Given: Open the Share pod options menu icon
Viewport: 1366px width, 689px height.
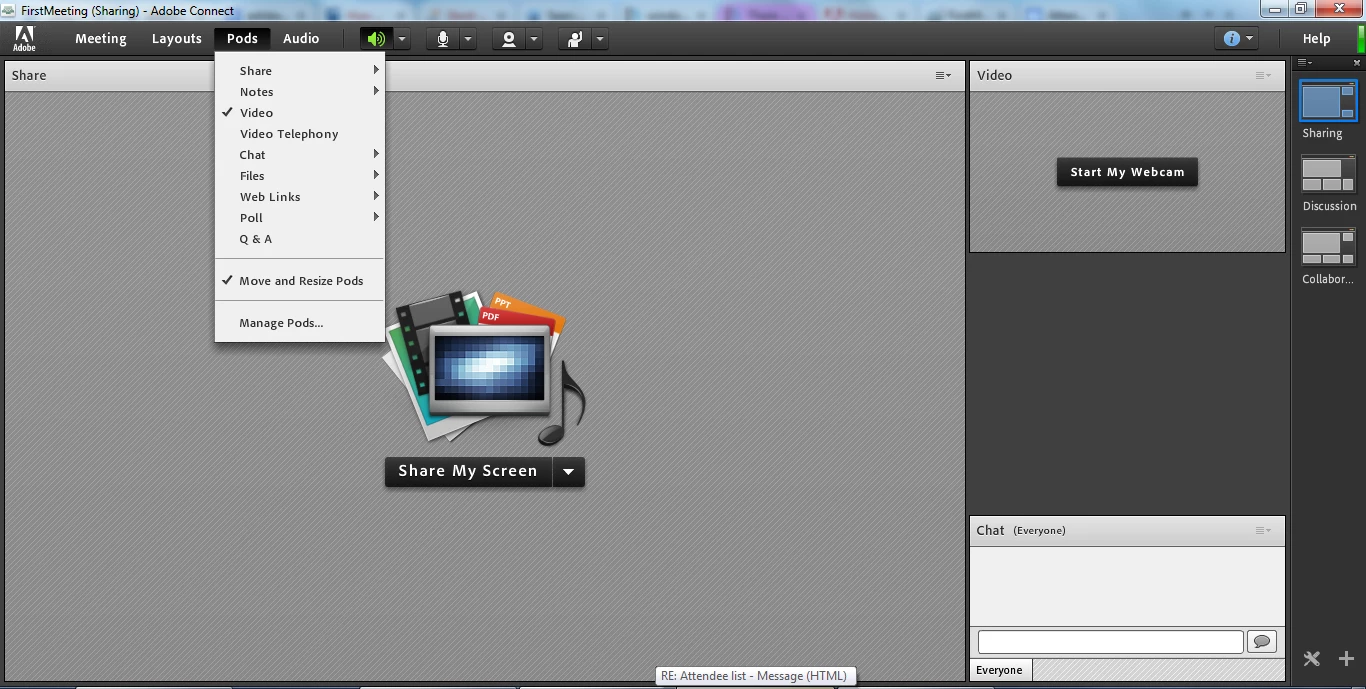Looking at the screenshot, I should click(x=943, y=75).
